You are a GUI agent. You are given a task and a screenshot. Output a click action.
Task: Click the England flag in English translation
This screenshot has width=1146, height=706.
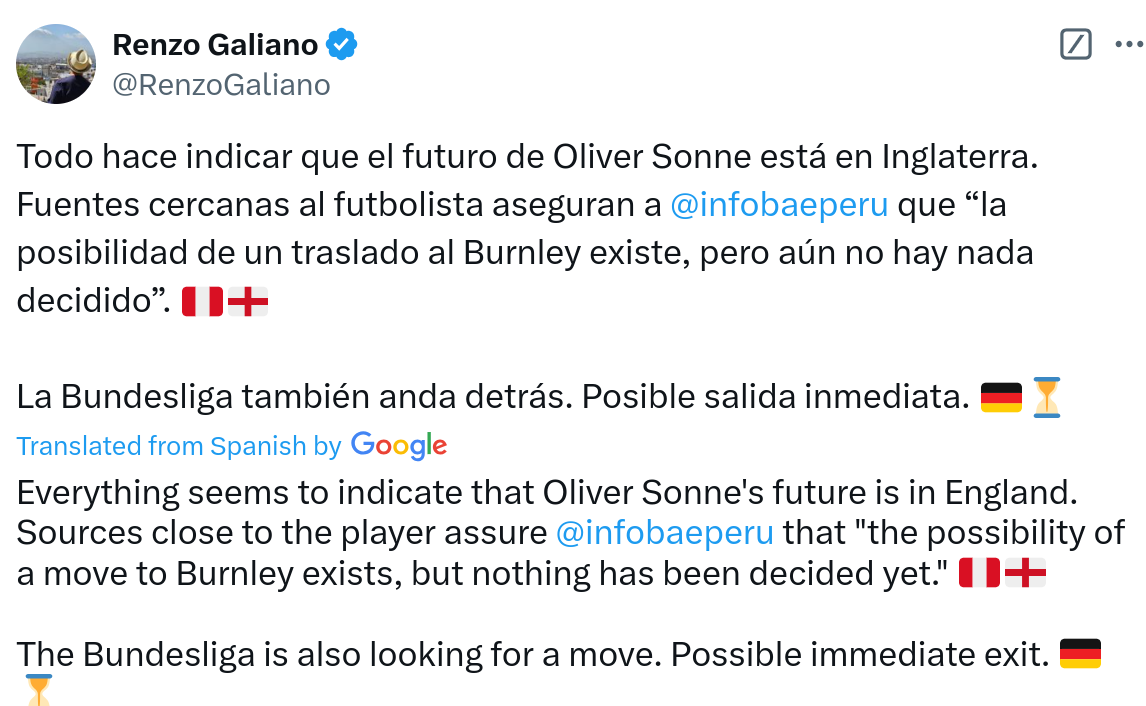[x=1025, y=574]
